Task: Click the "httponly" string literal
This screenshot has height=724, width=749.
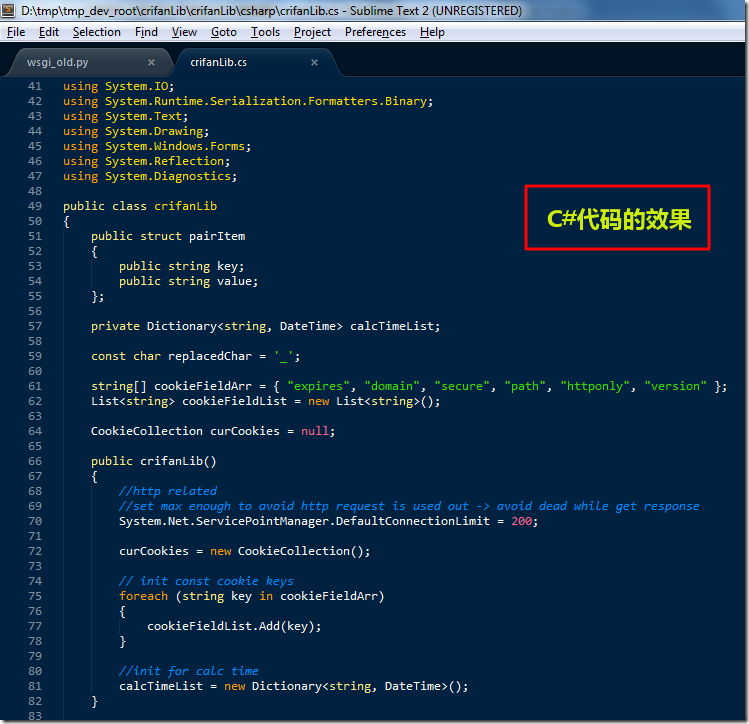Action: (x=595, y=386)
